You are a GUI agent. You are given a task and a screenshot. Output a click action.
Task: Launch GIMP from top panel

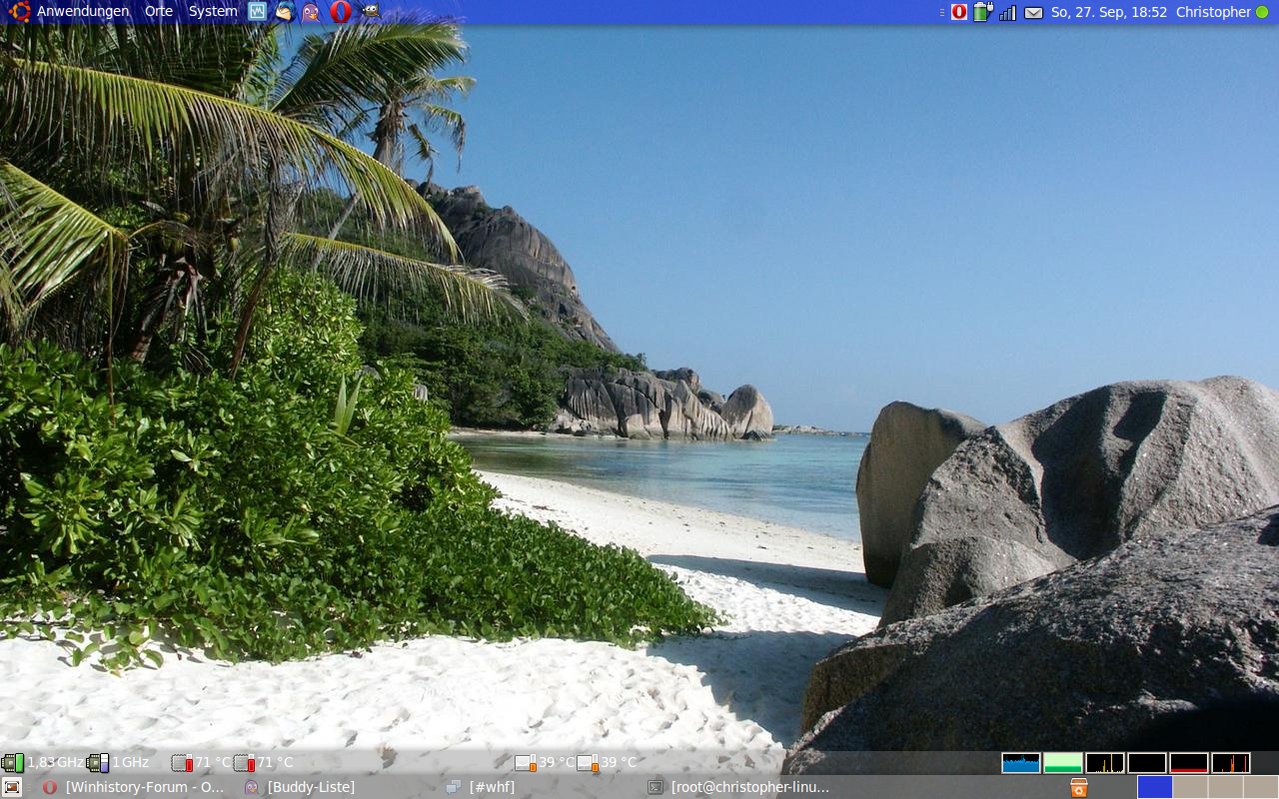click(370, 12)
